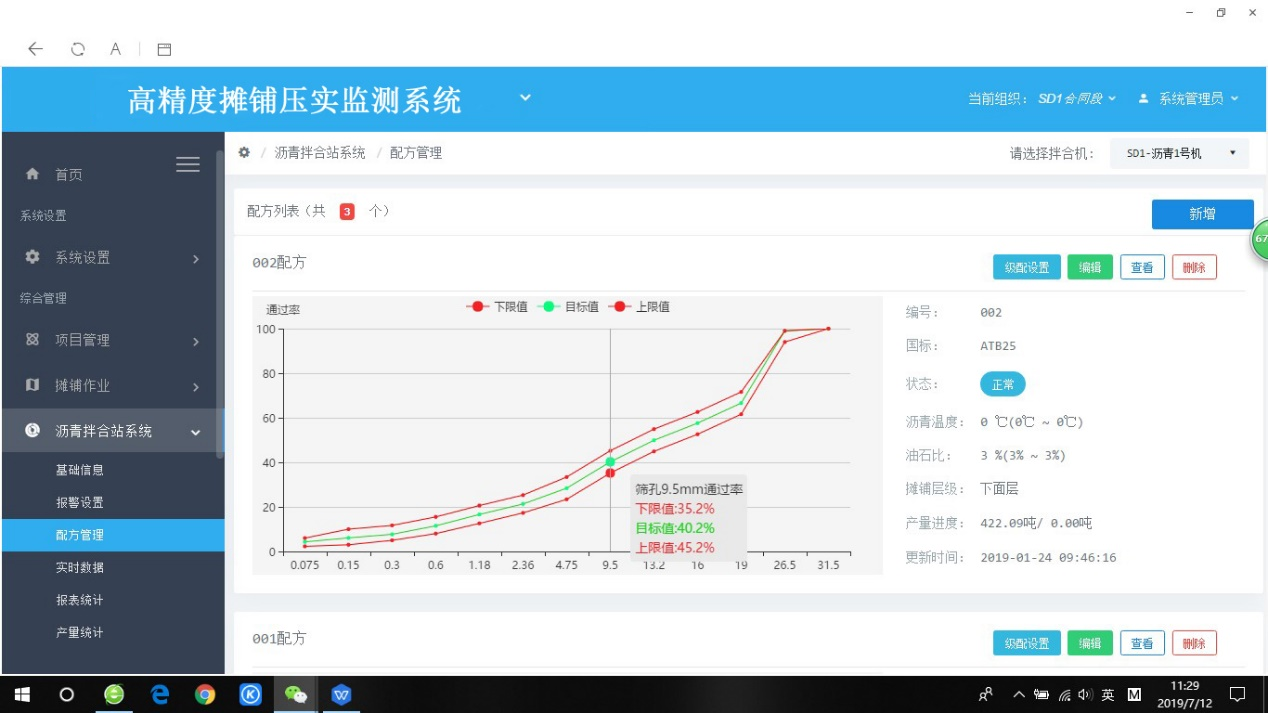The width and height of the screenshot is (1268, 713).
Task: Open Cortana search circle
Action: tap(67, 694)
